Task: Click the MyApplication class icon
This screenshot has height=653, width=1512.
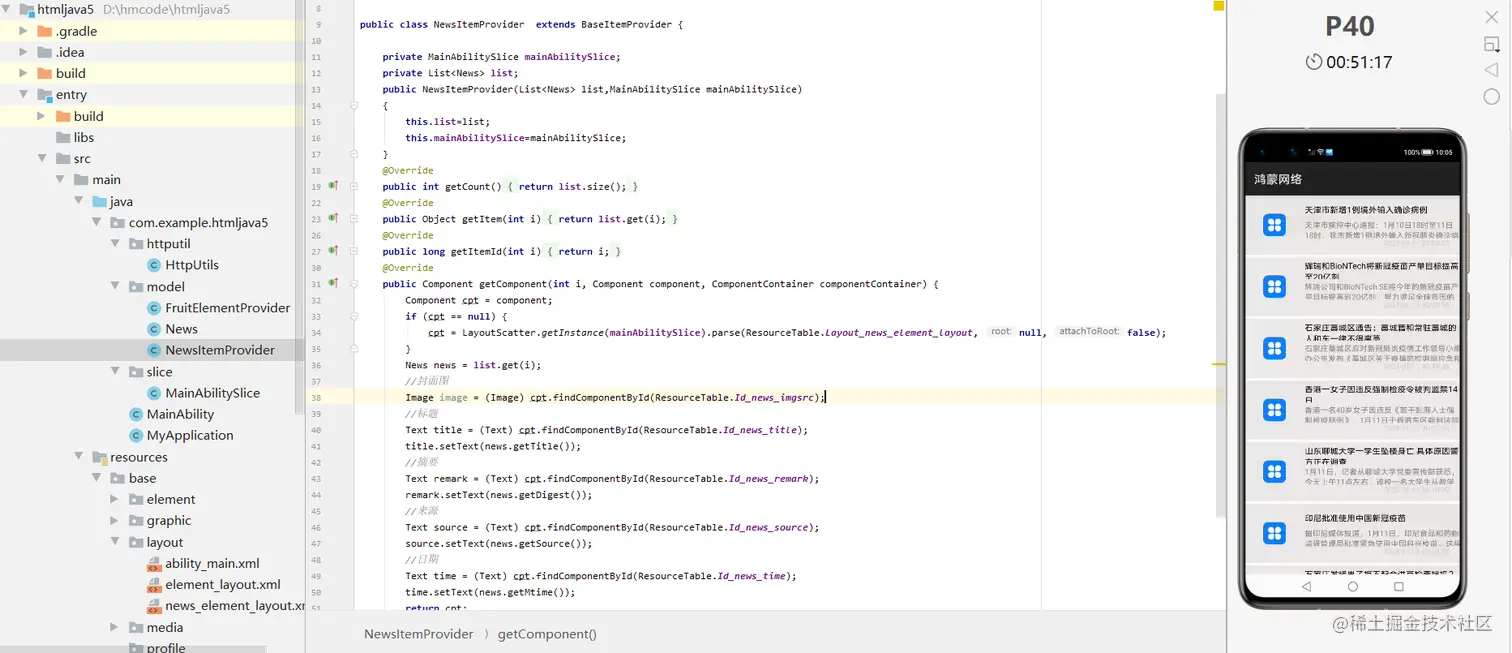Action: (136, 435)
